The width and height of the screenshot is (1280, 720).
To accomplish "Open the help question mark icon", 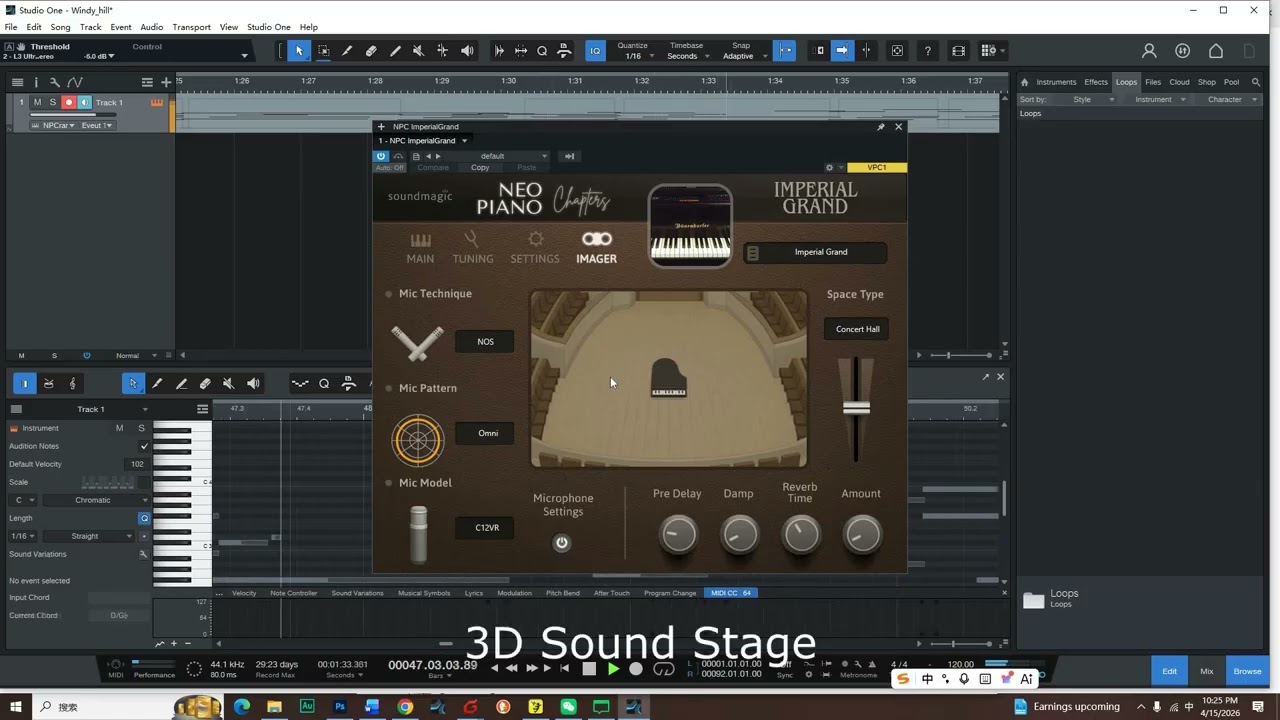I will [x=928, y=50].
